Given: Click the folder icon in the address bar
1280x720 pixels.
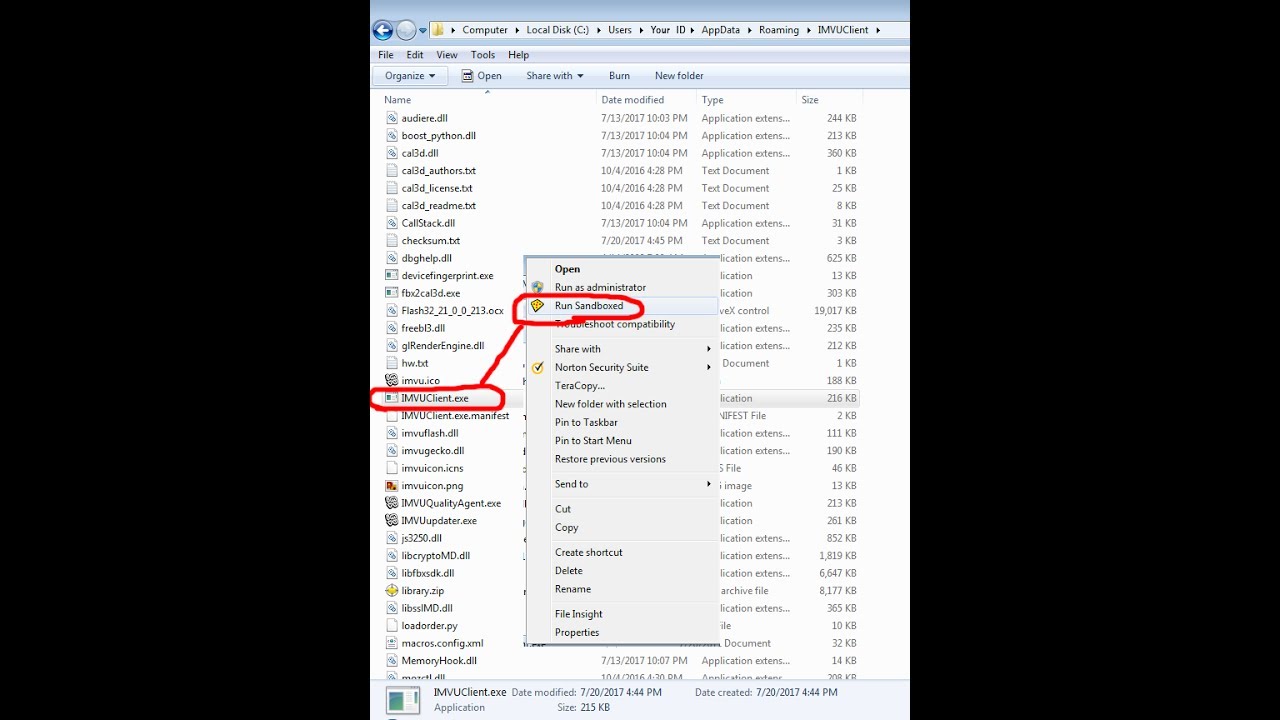Looking at the screenshot, I should pyautogui.click(x=438, y=30).
